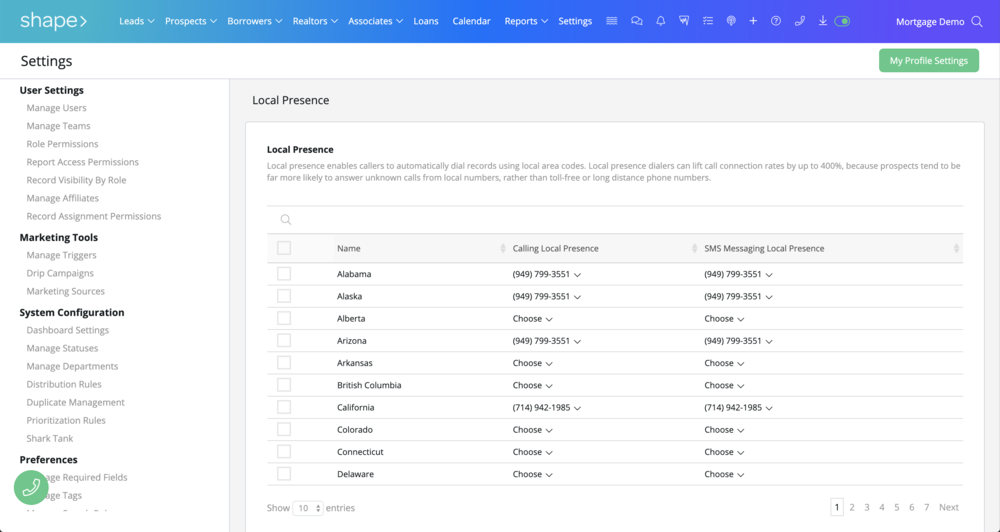This screenshot has height=532, width=1000.
Task: Open Alaska SMS number dropdown
Action: 739,297
